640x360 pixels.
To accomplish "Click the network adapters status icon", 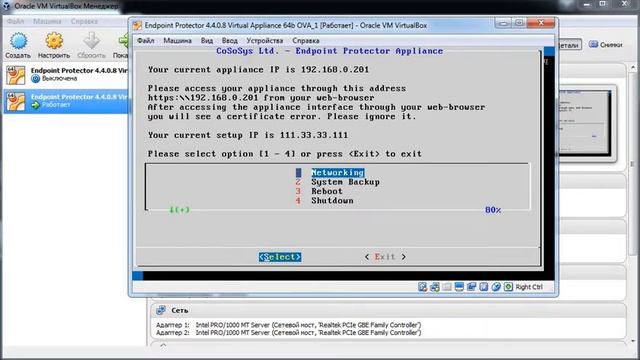I will (x=459, y=287).
